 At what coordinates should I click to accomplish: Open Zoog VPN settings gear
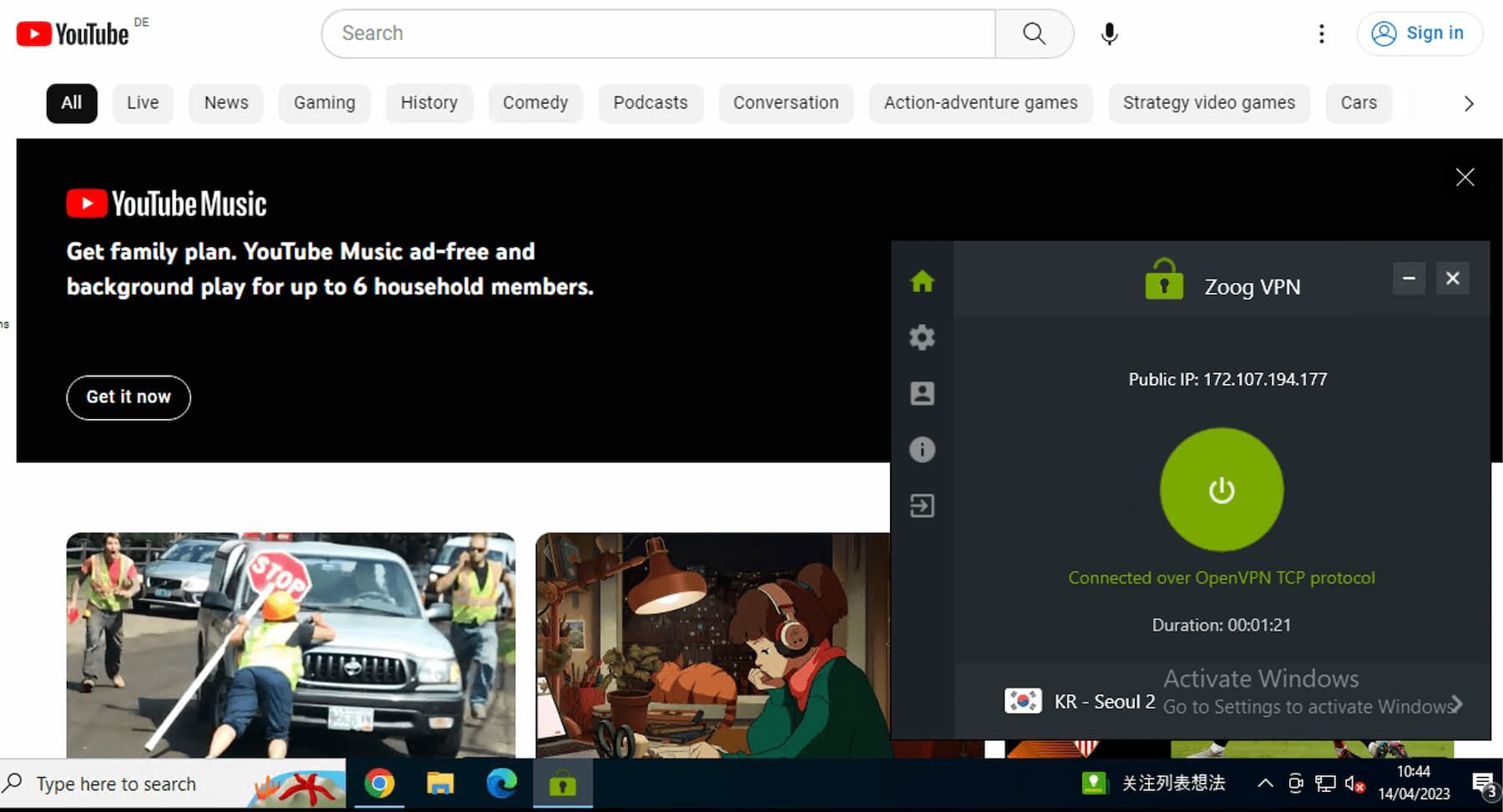(x=922, y=337)
